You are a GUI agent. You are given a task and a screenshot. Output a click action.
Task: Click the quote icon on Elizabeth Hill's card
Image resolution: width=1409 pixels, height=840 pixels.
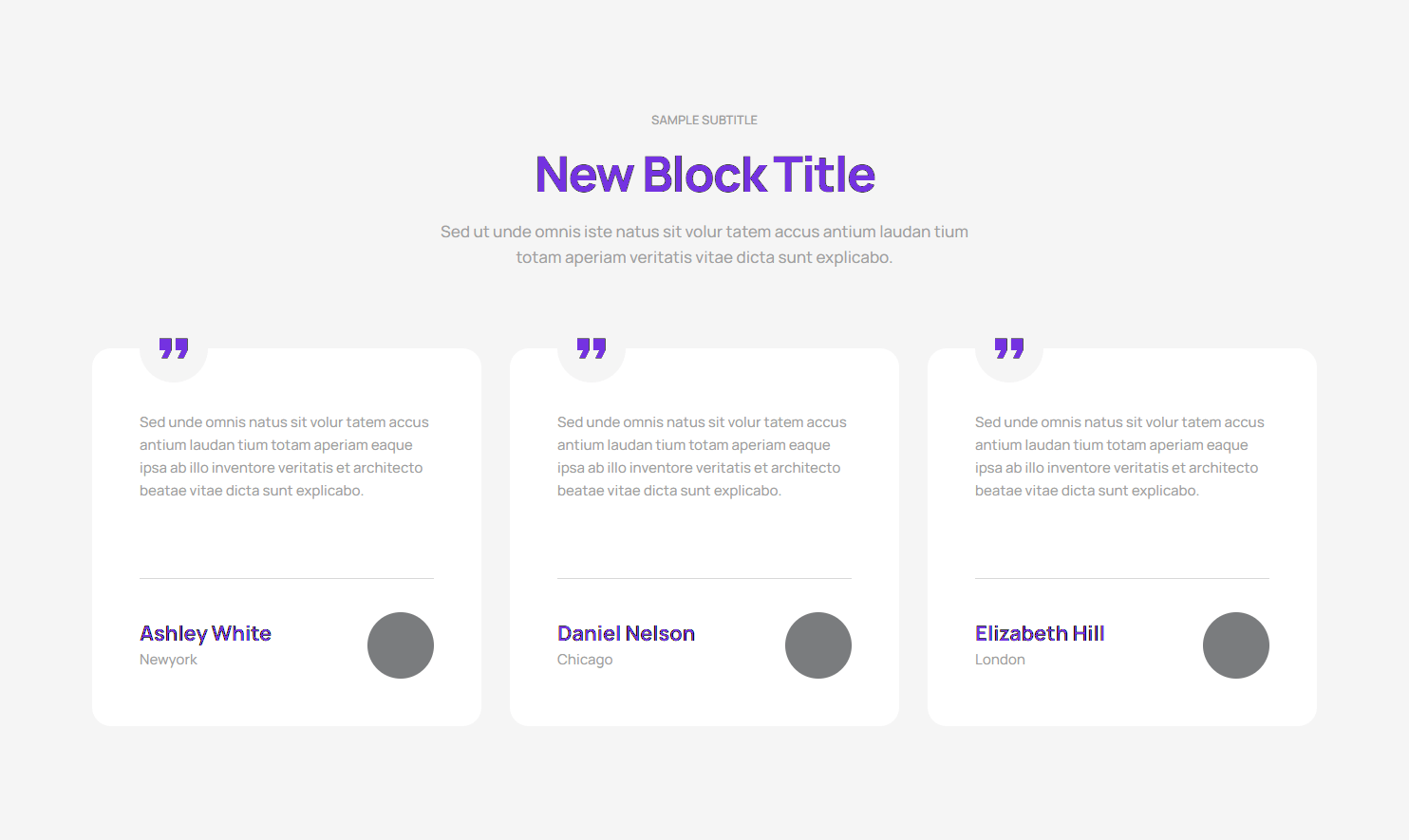[x=1009, y=348]
